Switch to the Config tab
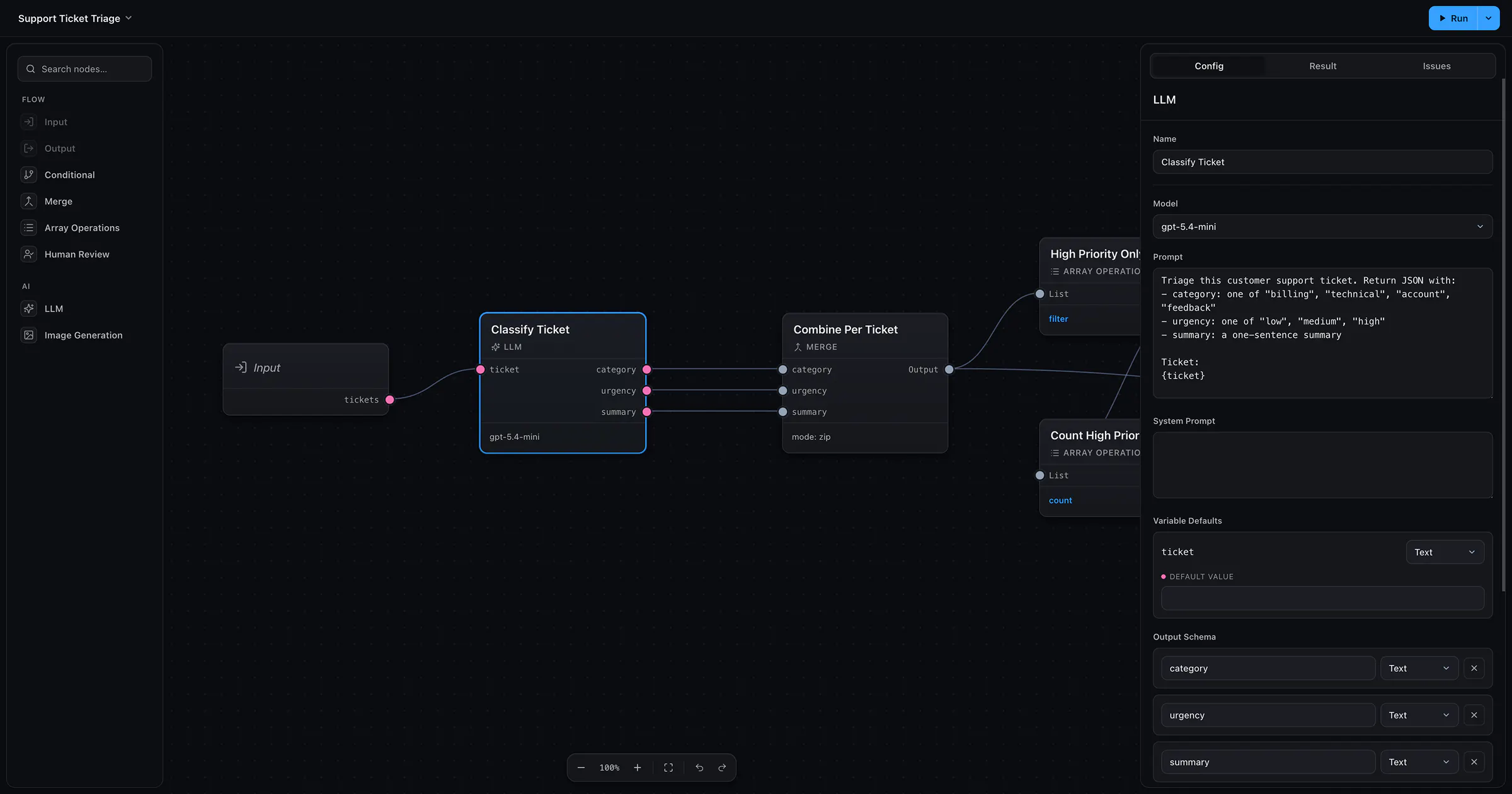1512x794 pixels. (x=1208, y=66)
